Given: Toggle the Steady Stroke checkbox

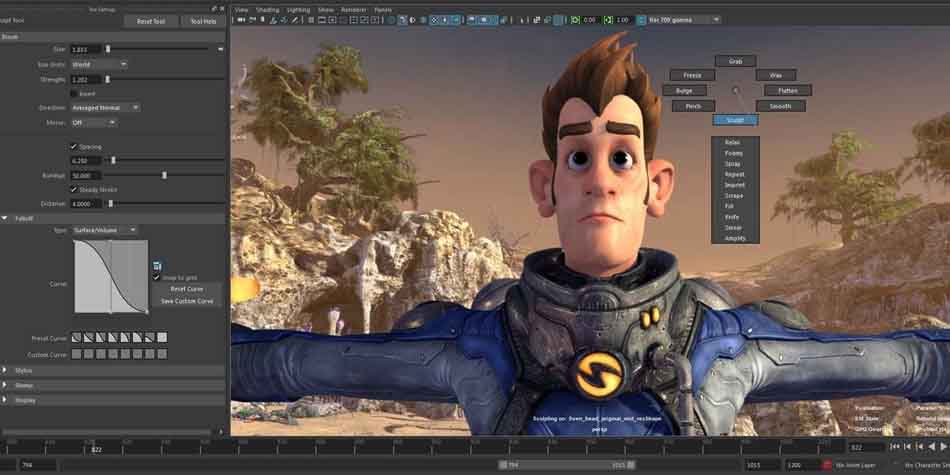Looking at the screenshot, I should (74, 189).
